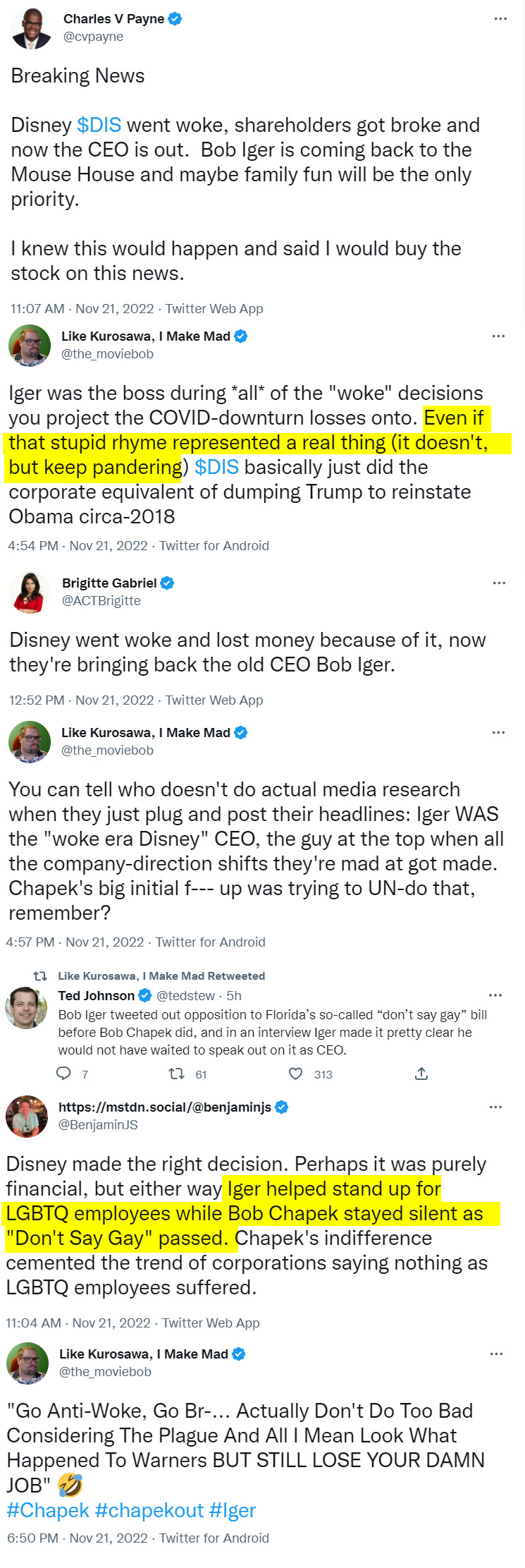Click Ted Johnson's verified badge
This screenshot has height=1568, width=525.
click(145, 995)
